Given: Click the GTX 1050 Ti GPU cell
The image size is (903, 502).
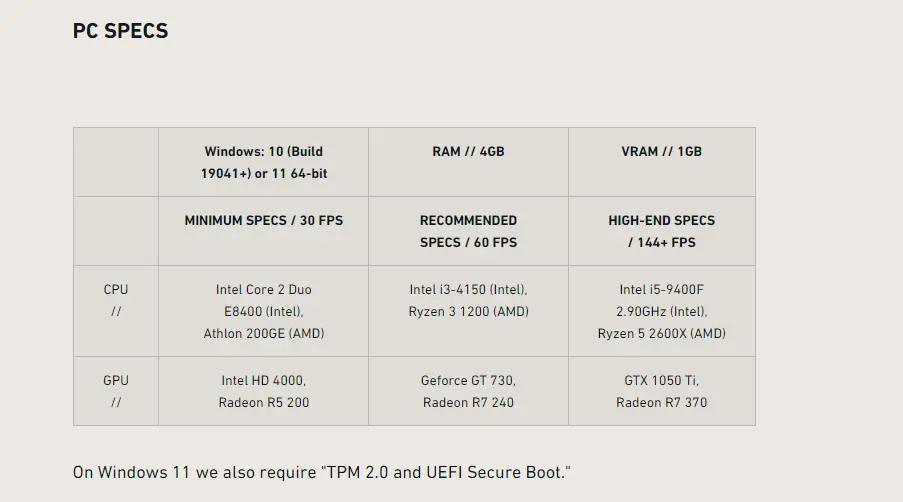Looking at the screenshot, I should pos(662,391).
